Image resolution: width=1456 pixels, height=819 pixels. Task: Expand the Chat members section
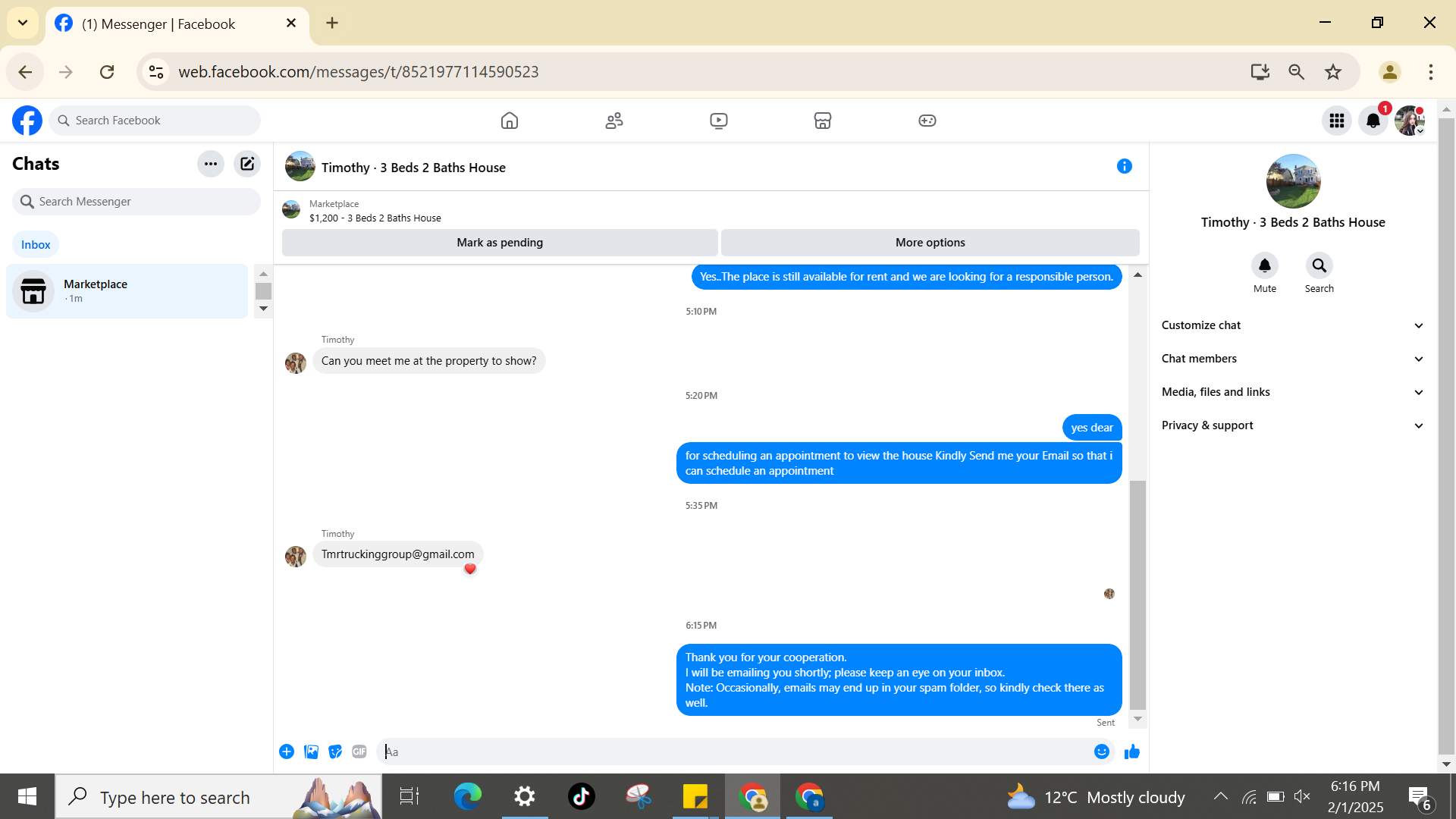tap(1292, 359)
